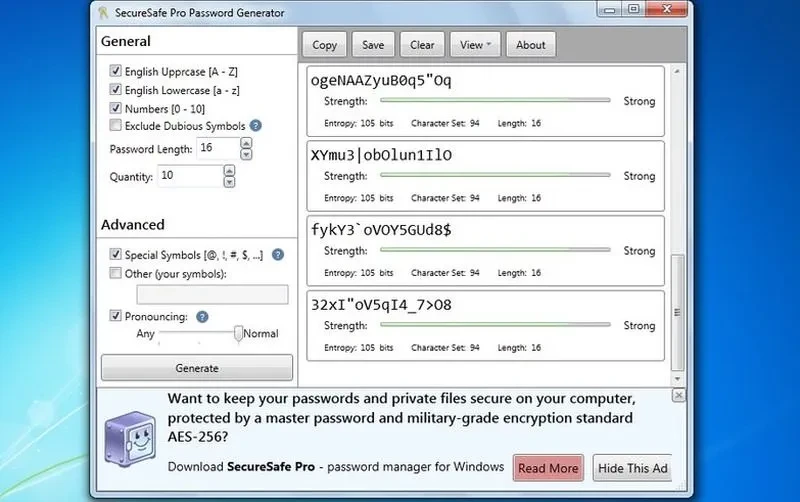Click the Save toolbar button
Viewport: 800px width, 502px height.
373,45
